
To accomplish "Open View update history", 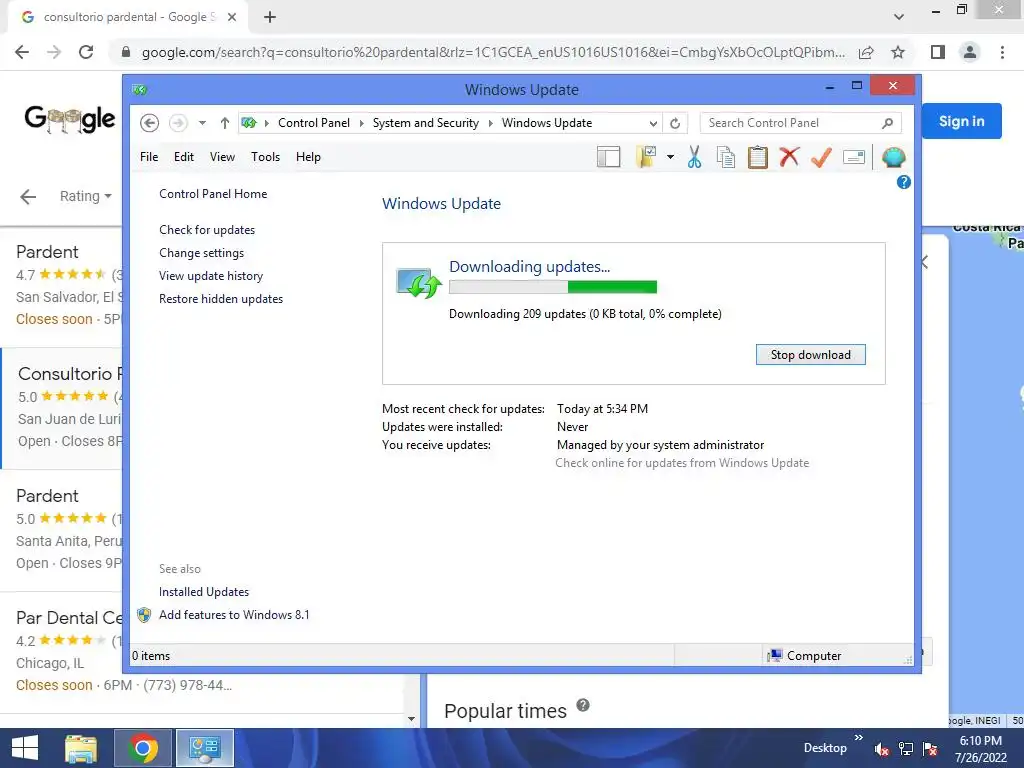I will pyautogui.click(x=211, y=276).
